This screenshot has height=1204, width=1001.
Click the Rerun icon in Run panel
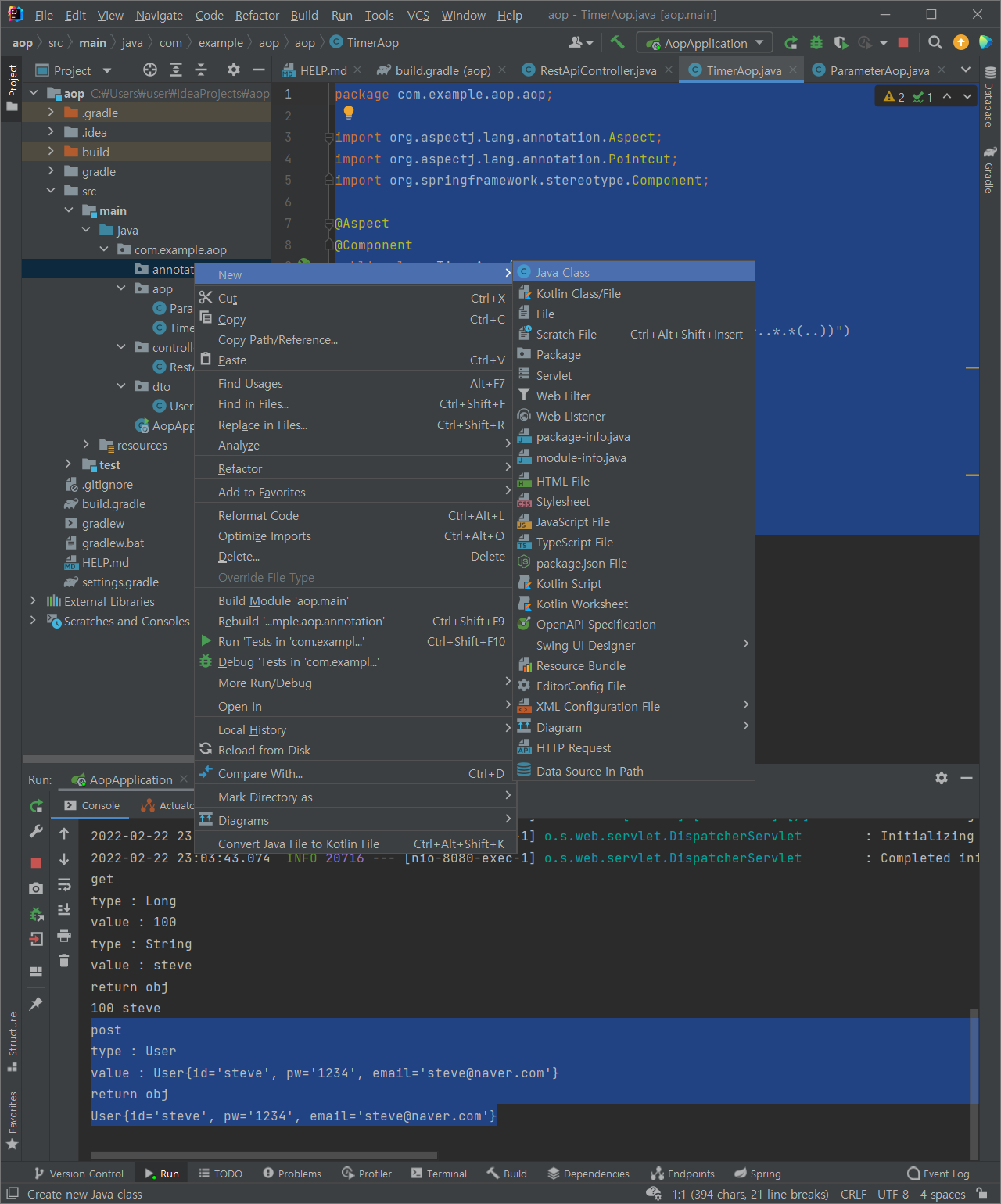click(36, 805)
